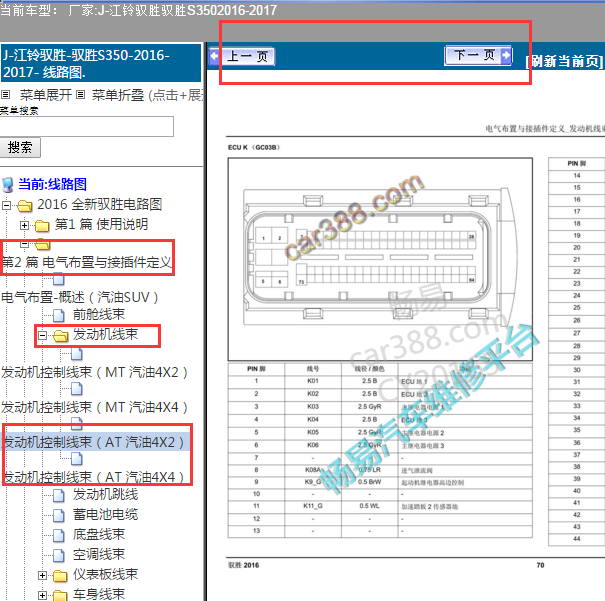Expand 车身线束 folder node
Viewport: 605px width, 601px height.
coord(42,595)
